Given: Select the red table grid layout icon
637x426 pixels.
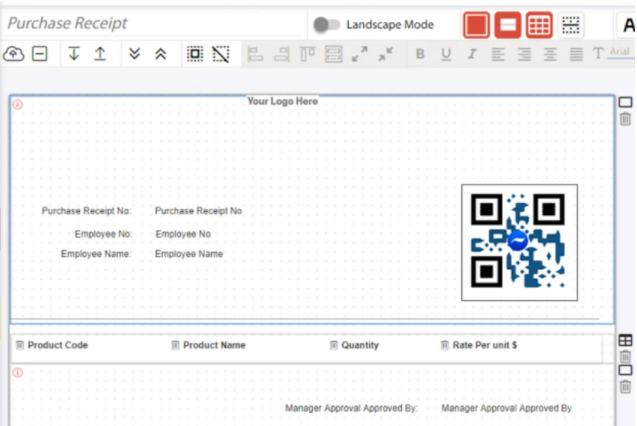Looking at the screenshot, I should point(539,25).
